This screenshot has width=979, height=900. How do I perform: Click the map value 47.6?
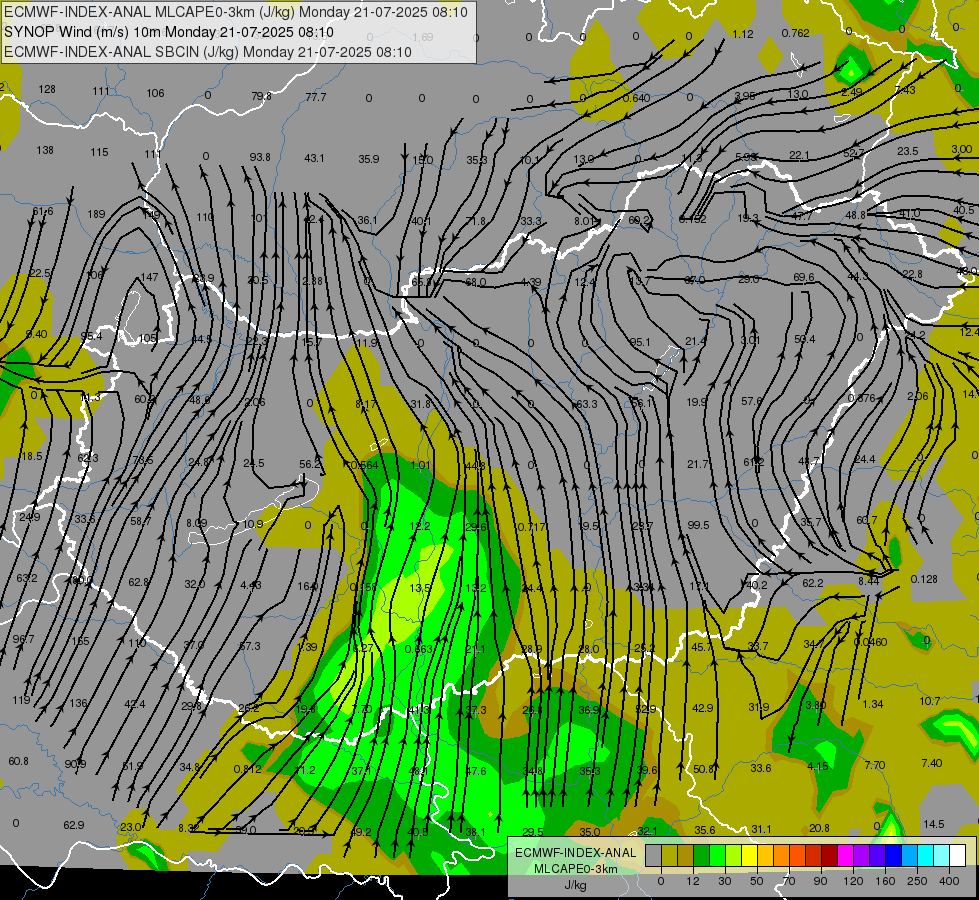point(476,771)
